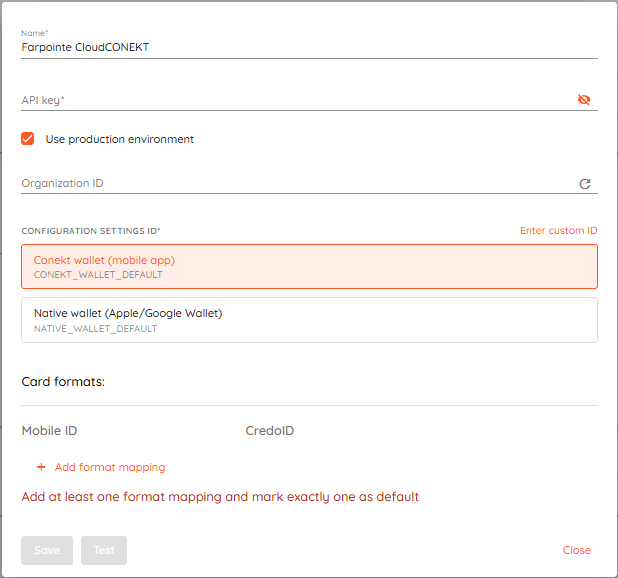Click the Save button
The image size is (618, 578).
[x=47, y=550]
